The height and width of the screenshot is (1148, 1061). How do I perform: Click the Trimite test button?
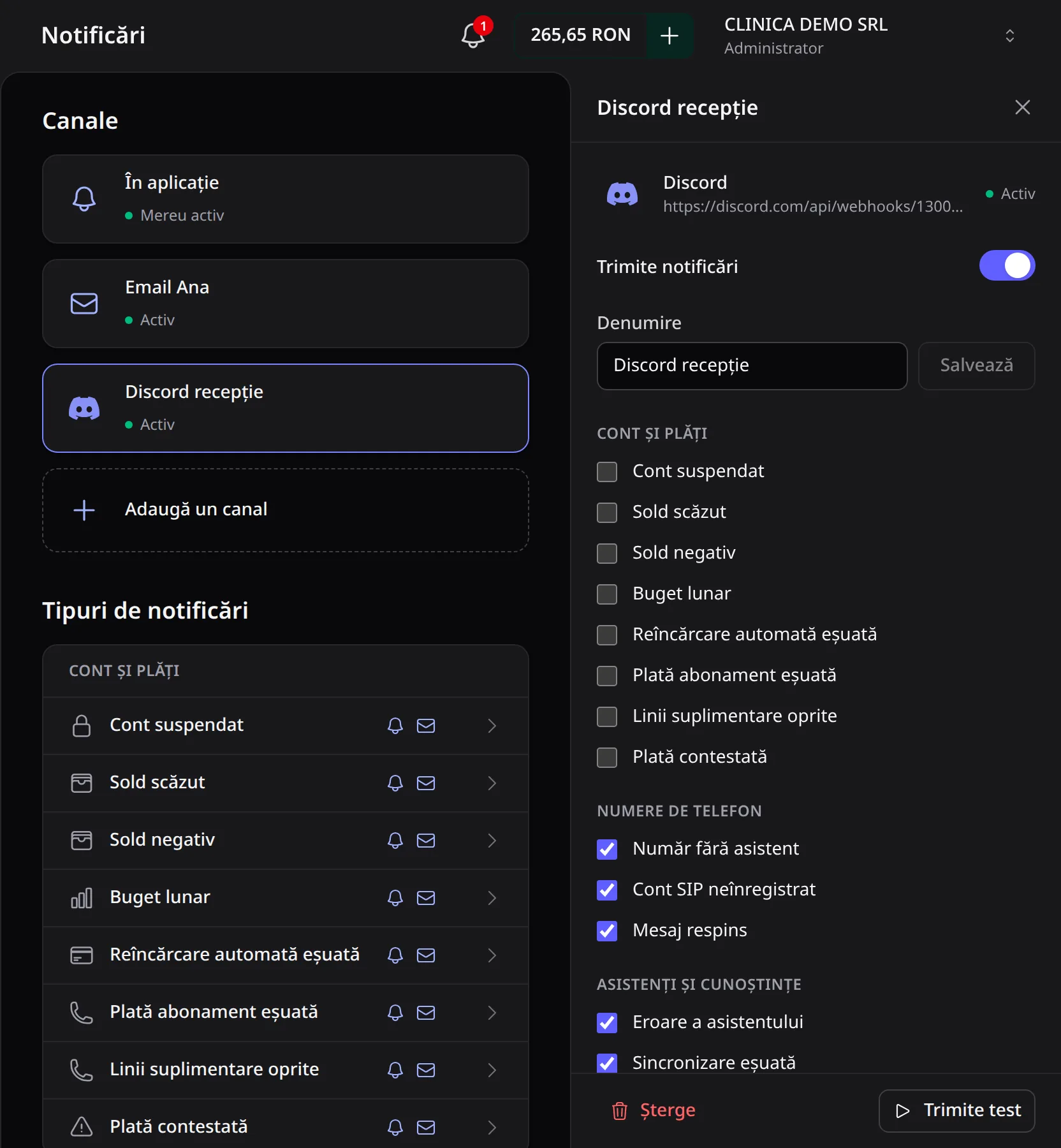(956, 1110)
